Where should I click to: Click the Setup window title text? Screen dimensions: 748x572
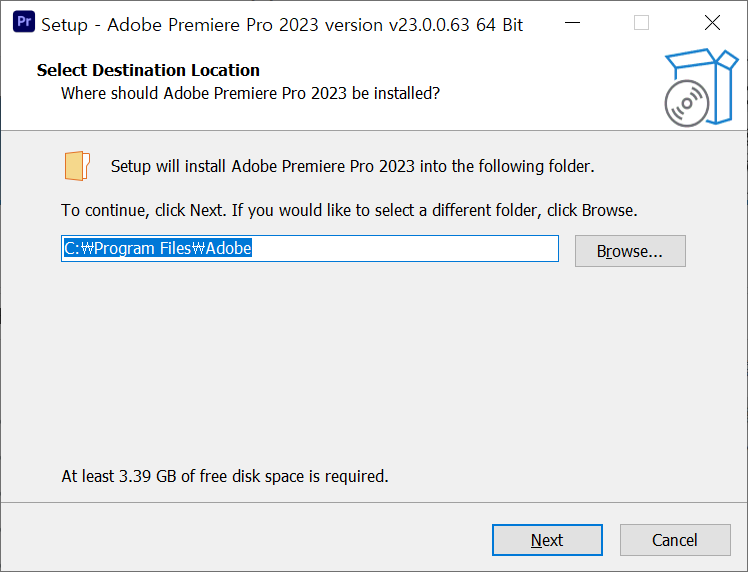[282, 25]
